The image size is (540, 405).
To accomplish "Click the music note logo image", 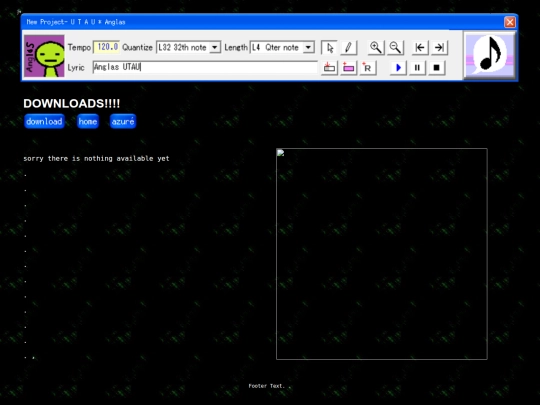I will (x=490, y=55).
